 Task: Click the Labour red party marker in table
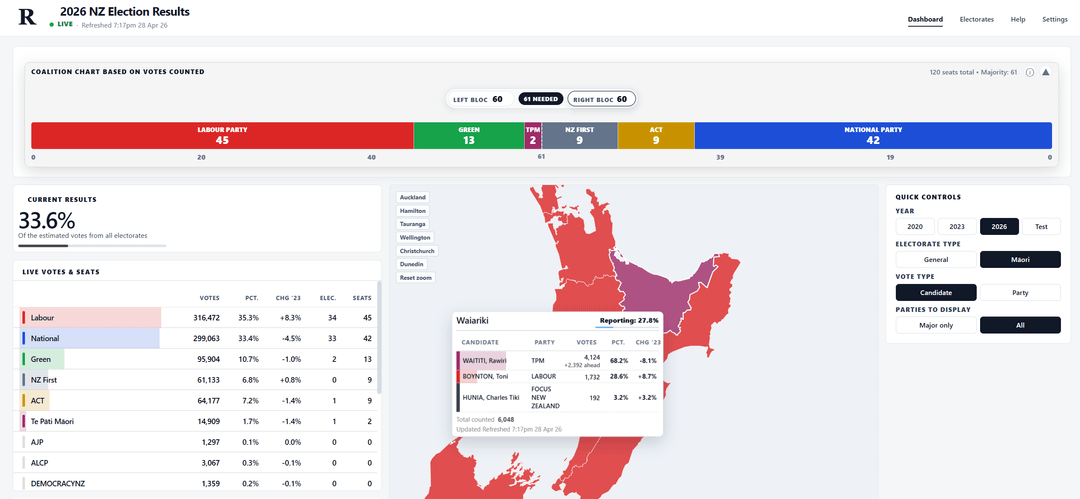pyautogui.click(x=23, y=317)
